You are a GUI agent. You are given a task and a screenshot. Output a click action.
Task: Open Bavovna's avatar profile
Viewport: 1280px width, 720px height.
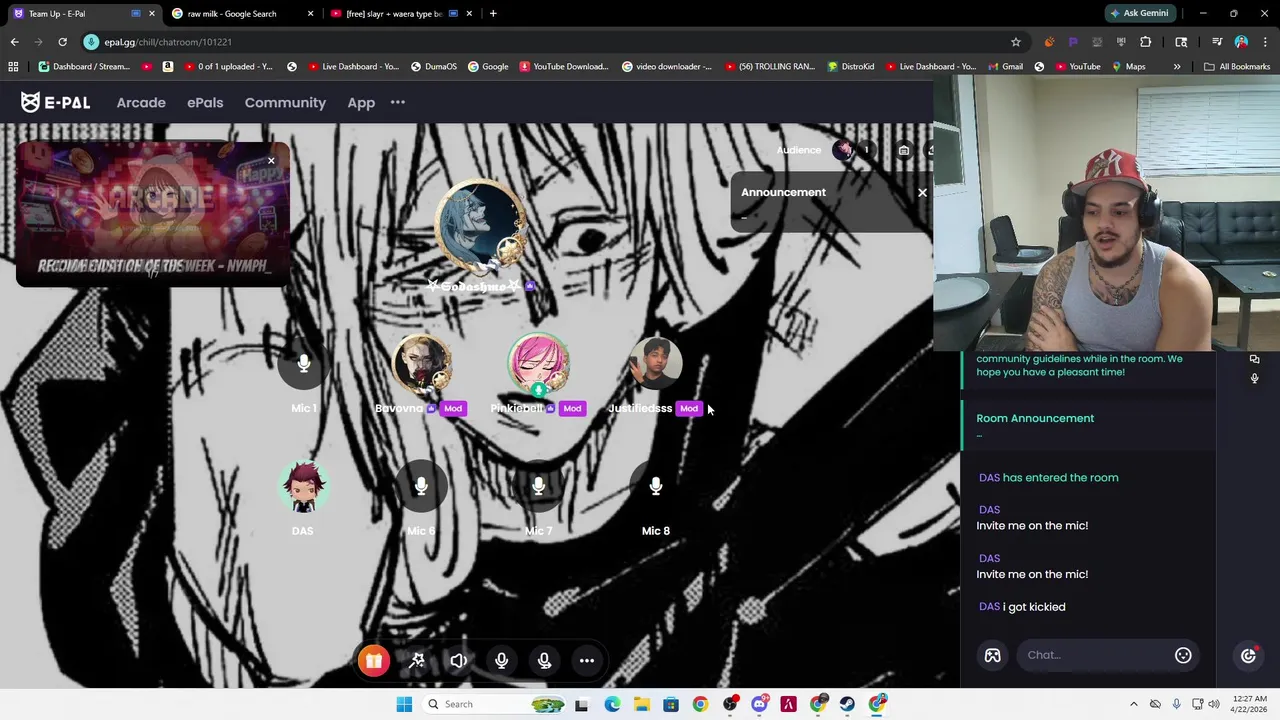pos(421,363)
